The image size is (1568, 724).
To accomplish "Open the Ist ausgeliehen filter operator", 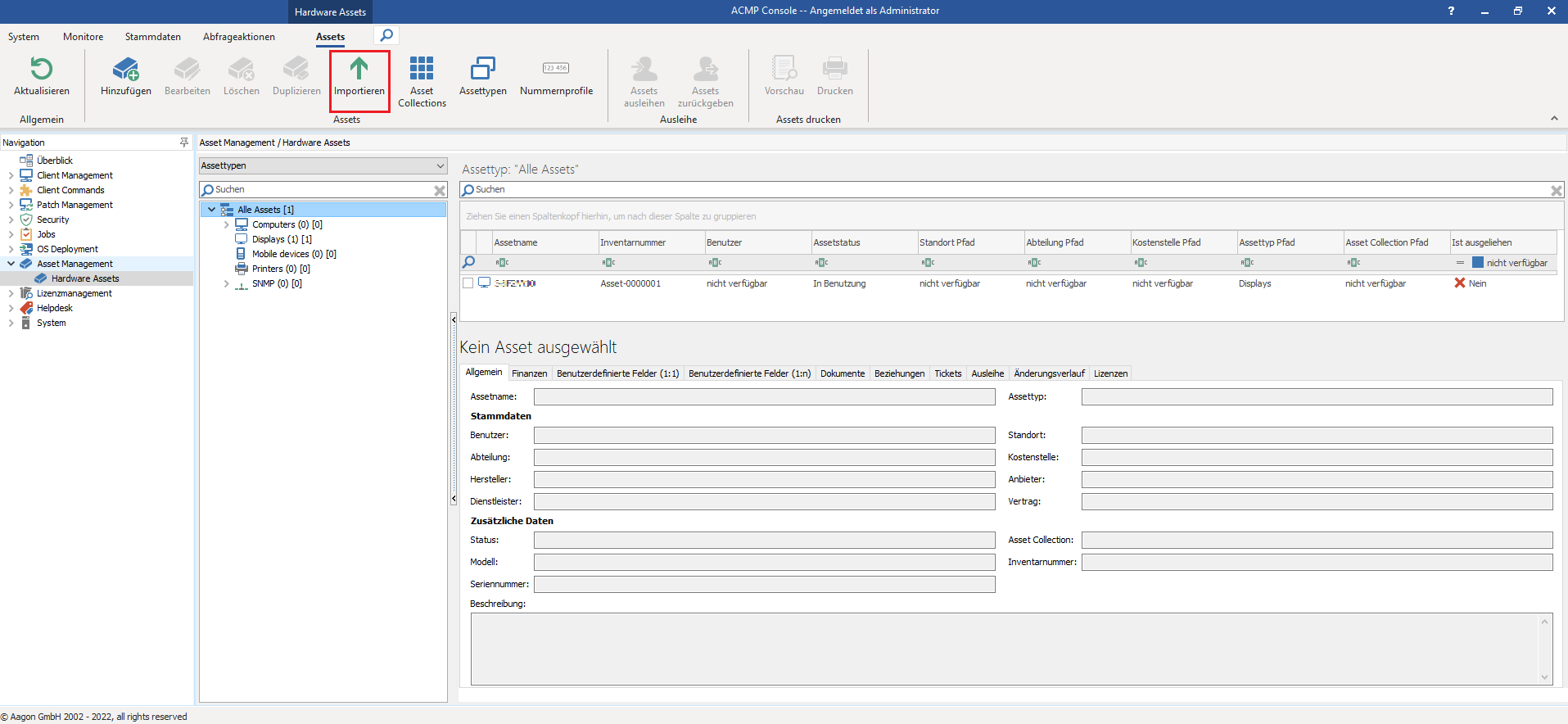I will tap(1460, 263).
